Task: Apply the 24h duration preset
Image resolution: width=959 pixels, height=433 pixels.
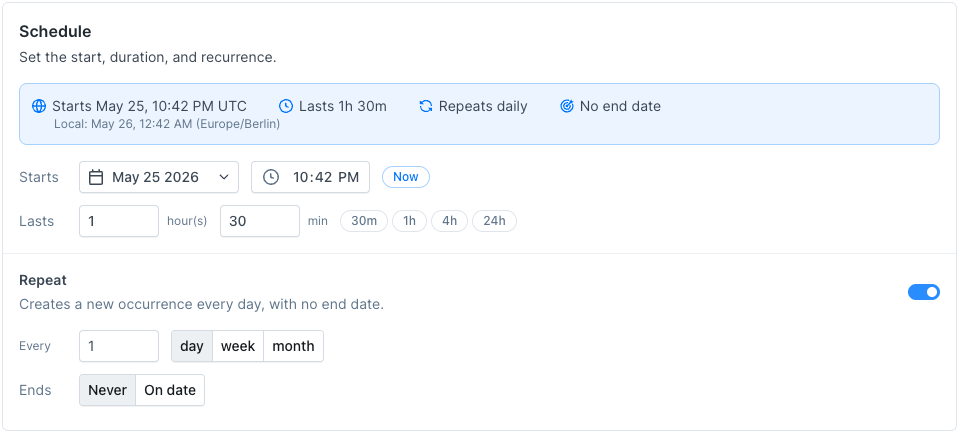Action: click(494, 221)
